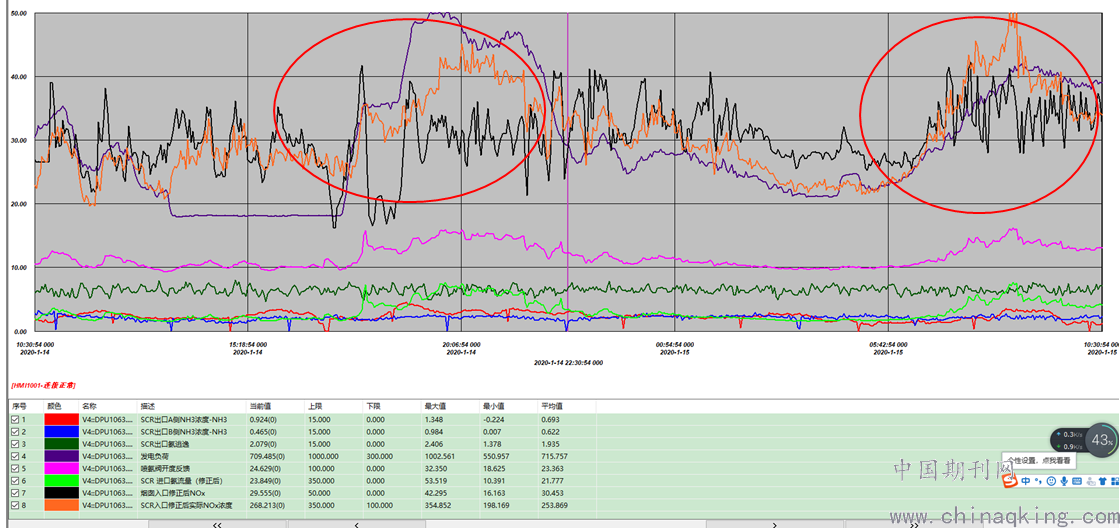
Task: Open the IME toolbox grid icon
Action: point(1114,481)
